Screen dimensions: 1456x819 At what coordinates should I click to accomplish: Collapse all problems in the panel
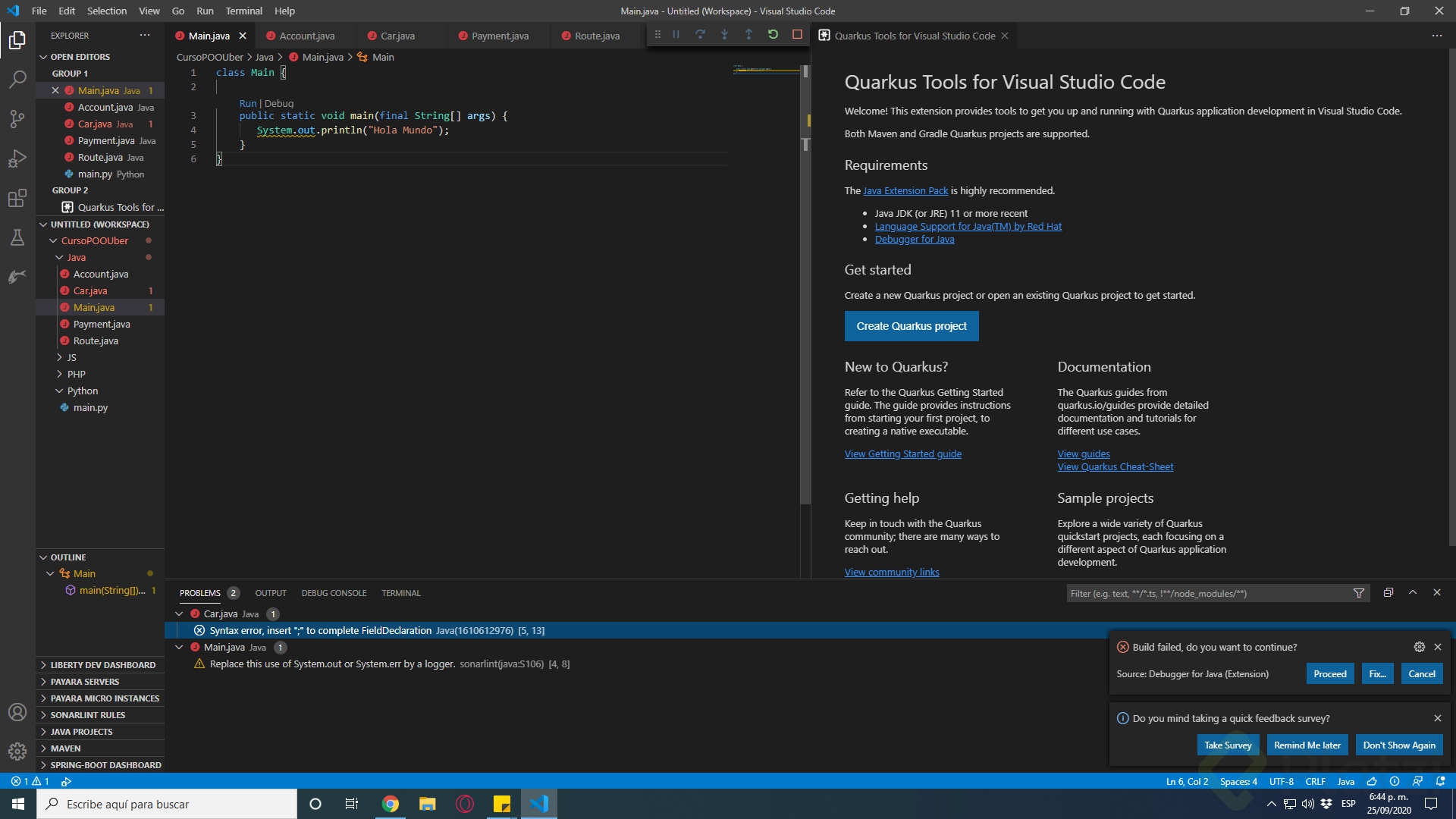coord(1388,592)
